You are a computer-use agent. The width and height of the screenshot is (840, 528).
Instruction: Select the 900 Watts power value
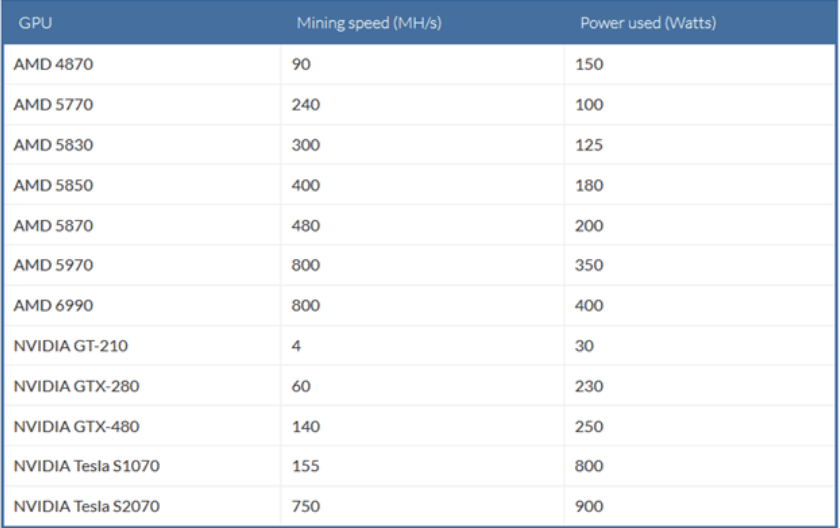(592, 507)
